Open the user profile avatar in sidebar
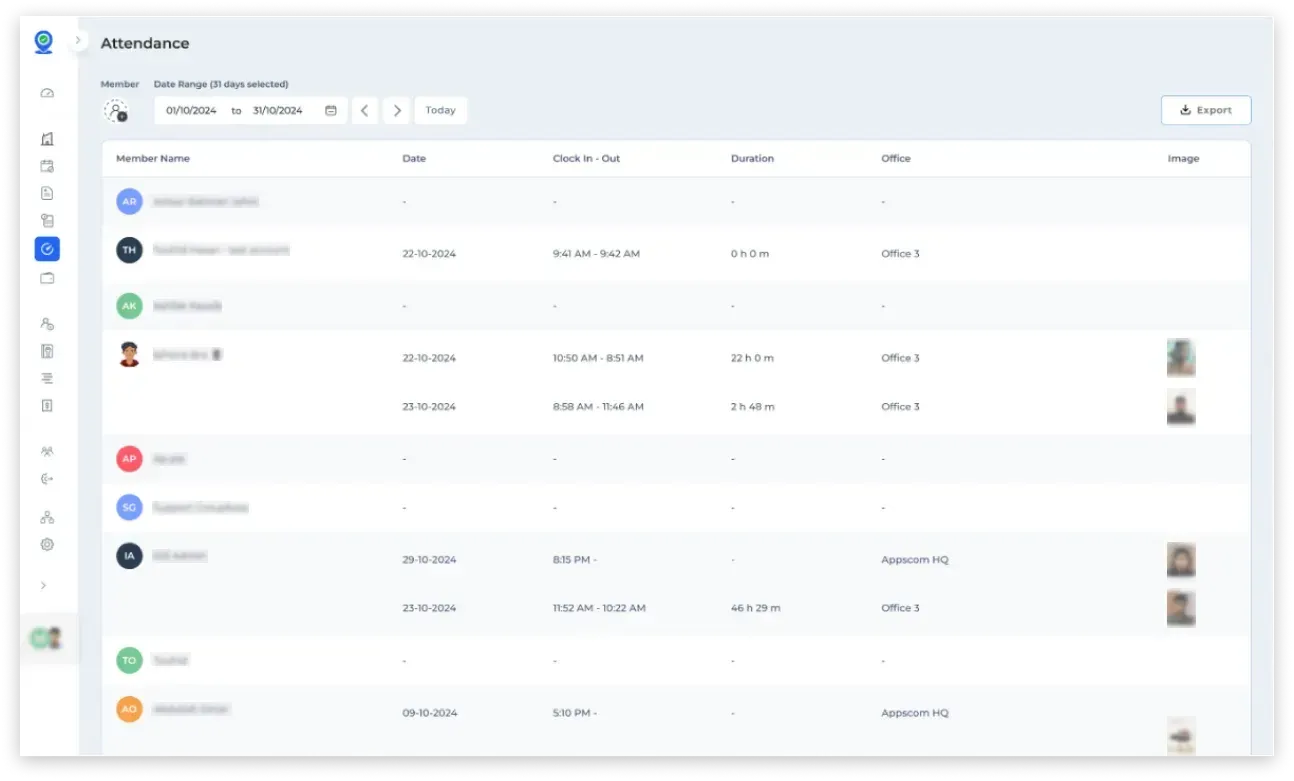The image size is (1294, 781). click(47, 638)
